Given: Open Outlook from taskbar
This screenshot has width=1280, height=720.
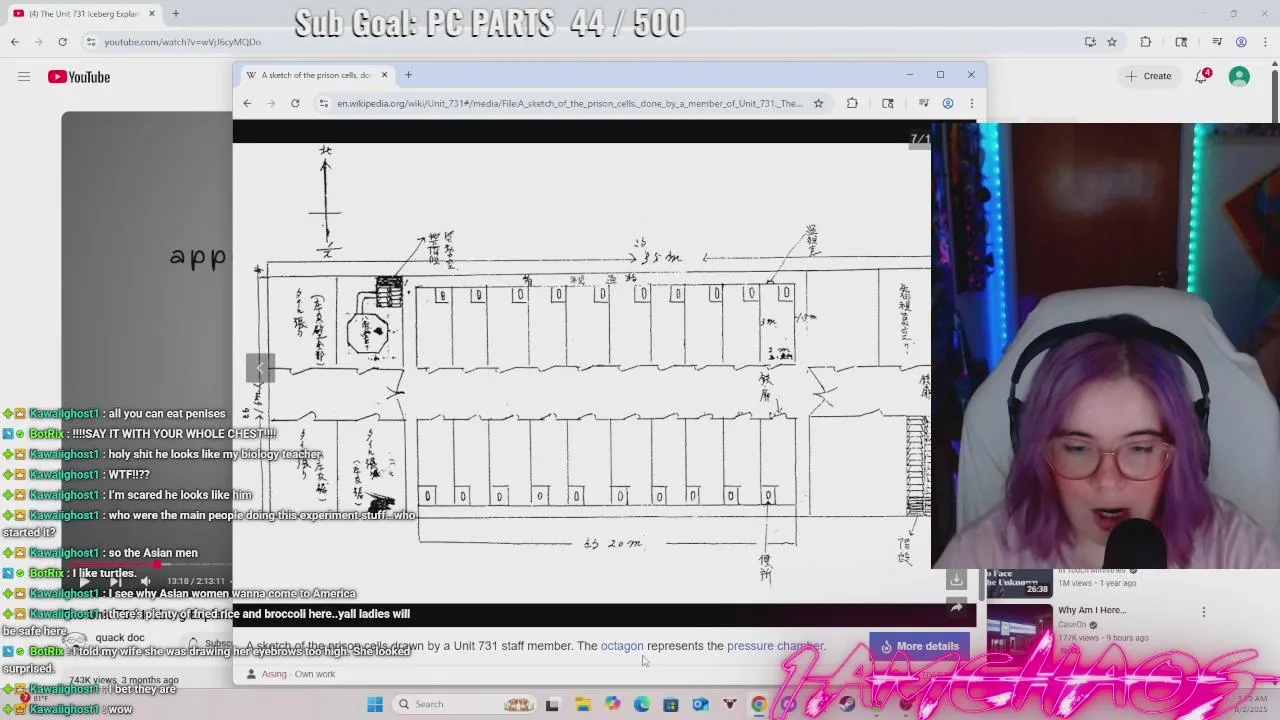Looking at the screenshot, I should click(x=701, y=704).
